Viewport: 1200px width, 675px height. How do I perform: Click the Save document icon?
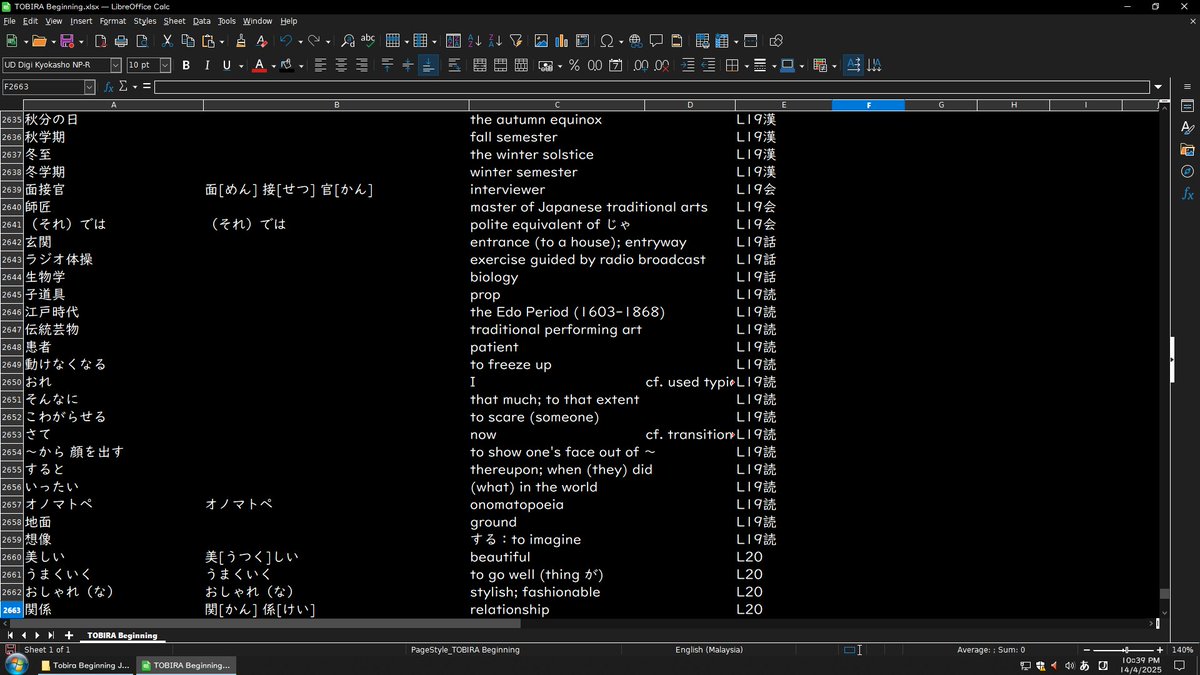(66, 41)
